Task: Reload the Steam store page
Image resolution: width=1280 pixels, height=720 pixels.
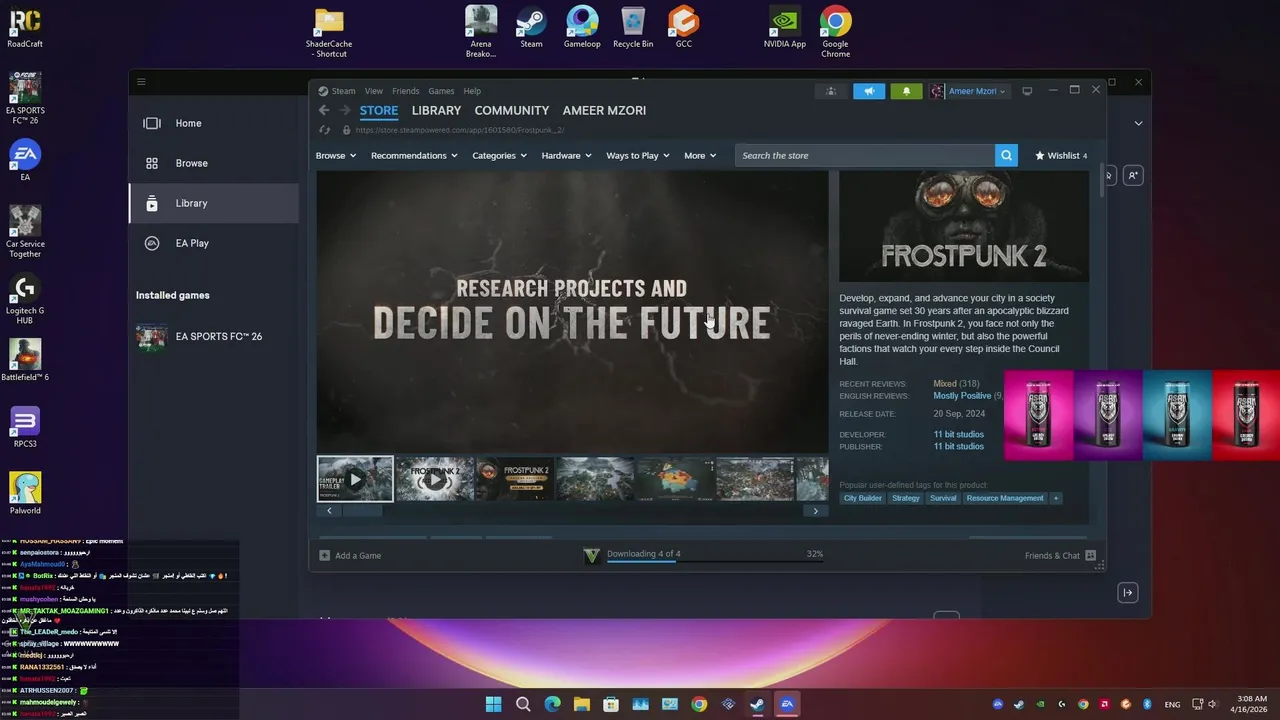Action: 324,130
